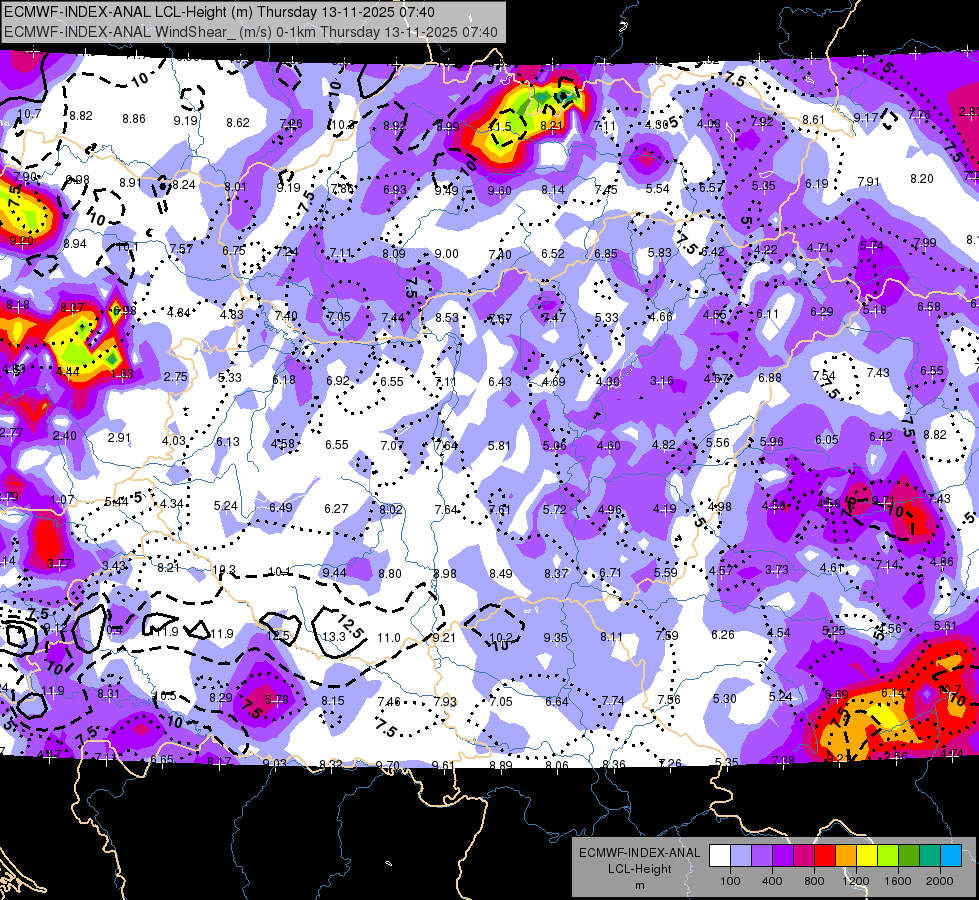This screenshot has height=900, width=979.
Task: Click the wind shear value 5.54
Action: (x=657, y=189)
